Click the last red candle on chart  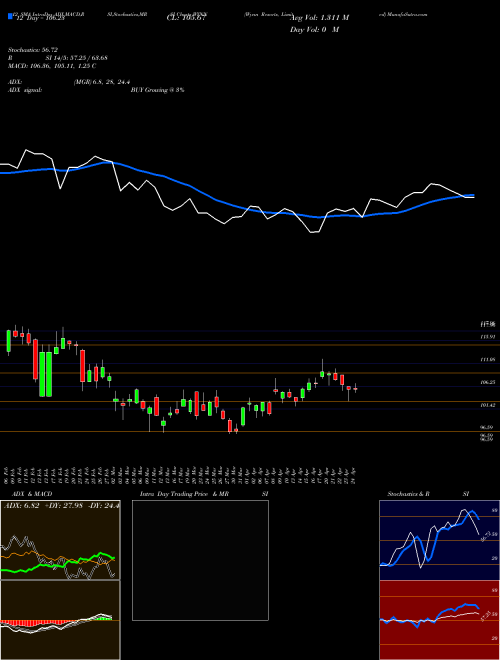coord(356,389)
